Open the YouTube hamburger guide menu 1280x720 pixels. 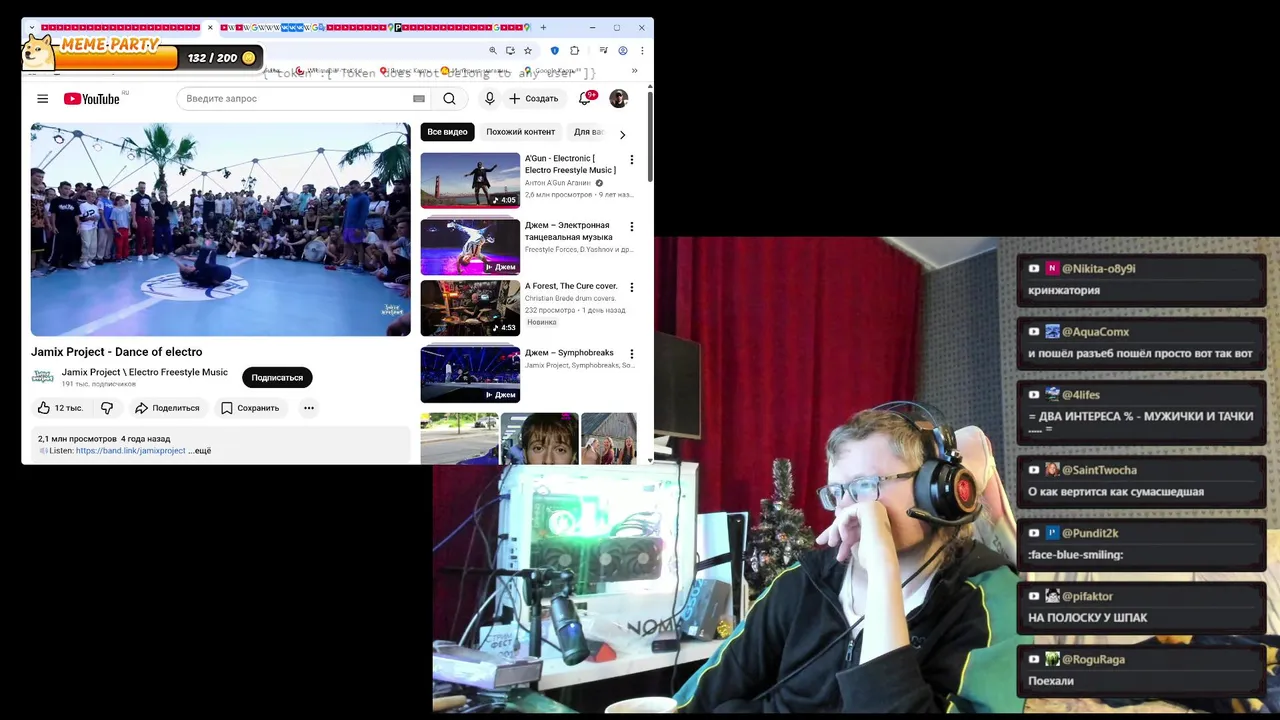[x=42, y=98]
